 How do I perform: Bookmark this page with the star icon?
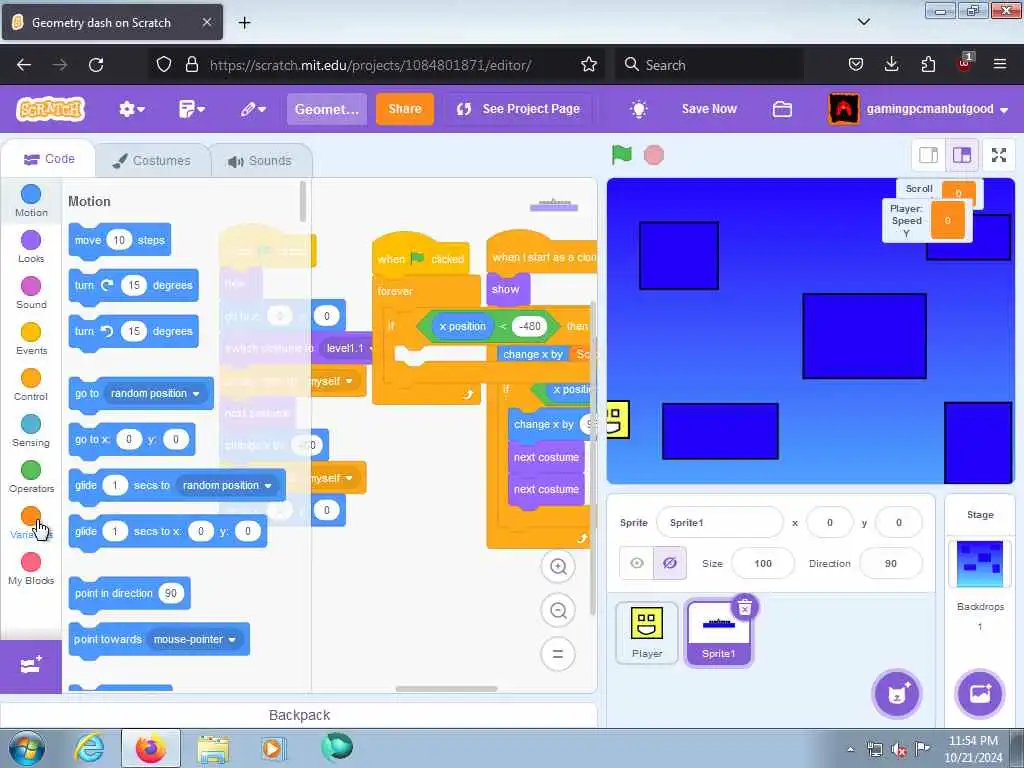point(588,64)
